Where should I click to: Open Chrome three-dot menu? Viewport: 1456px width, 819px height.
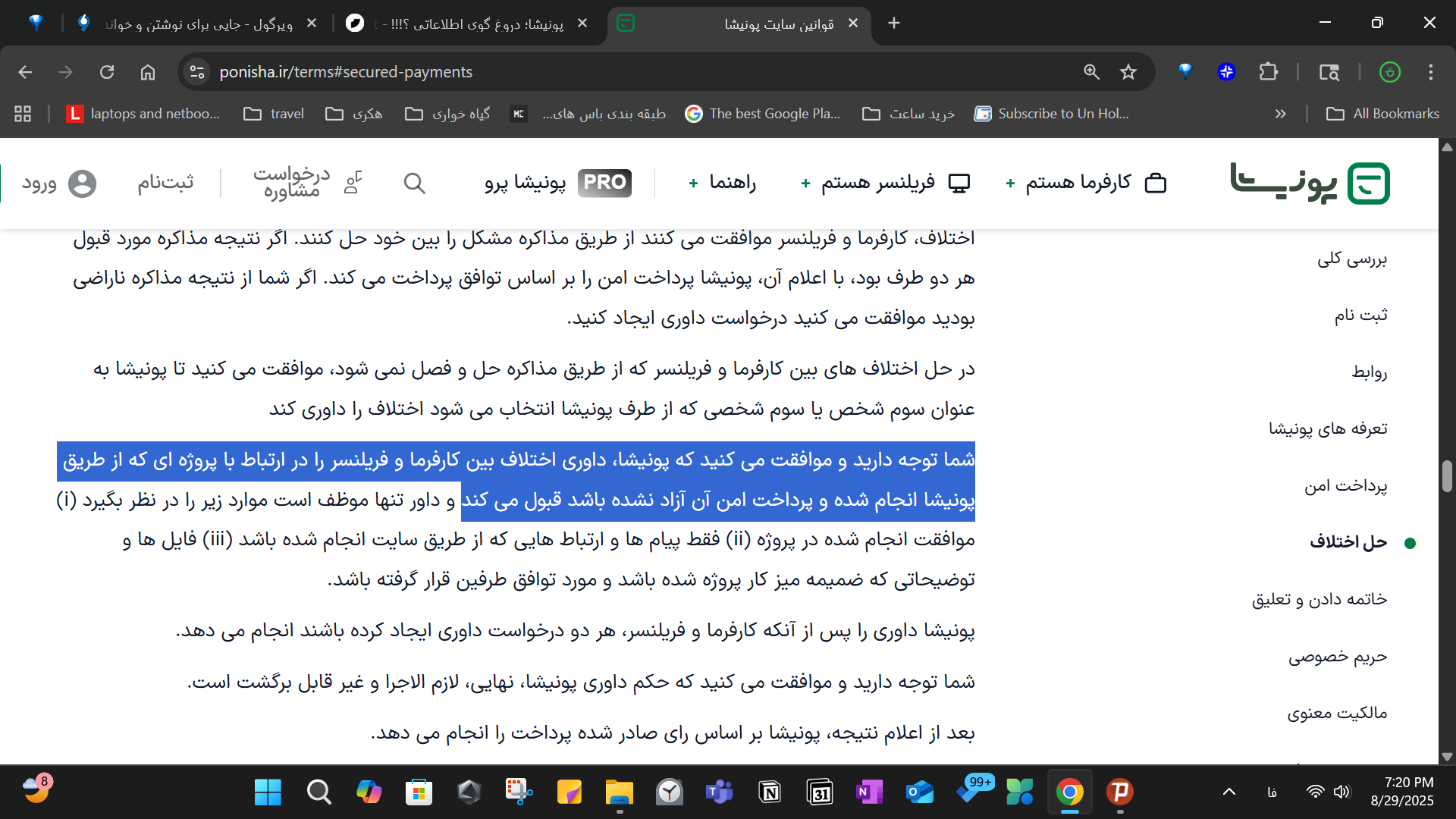(1430, 72)
